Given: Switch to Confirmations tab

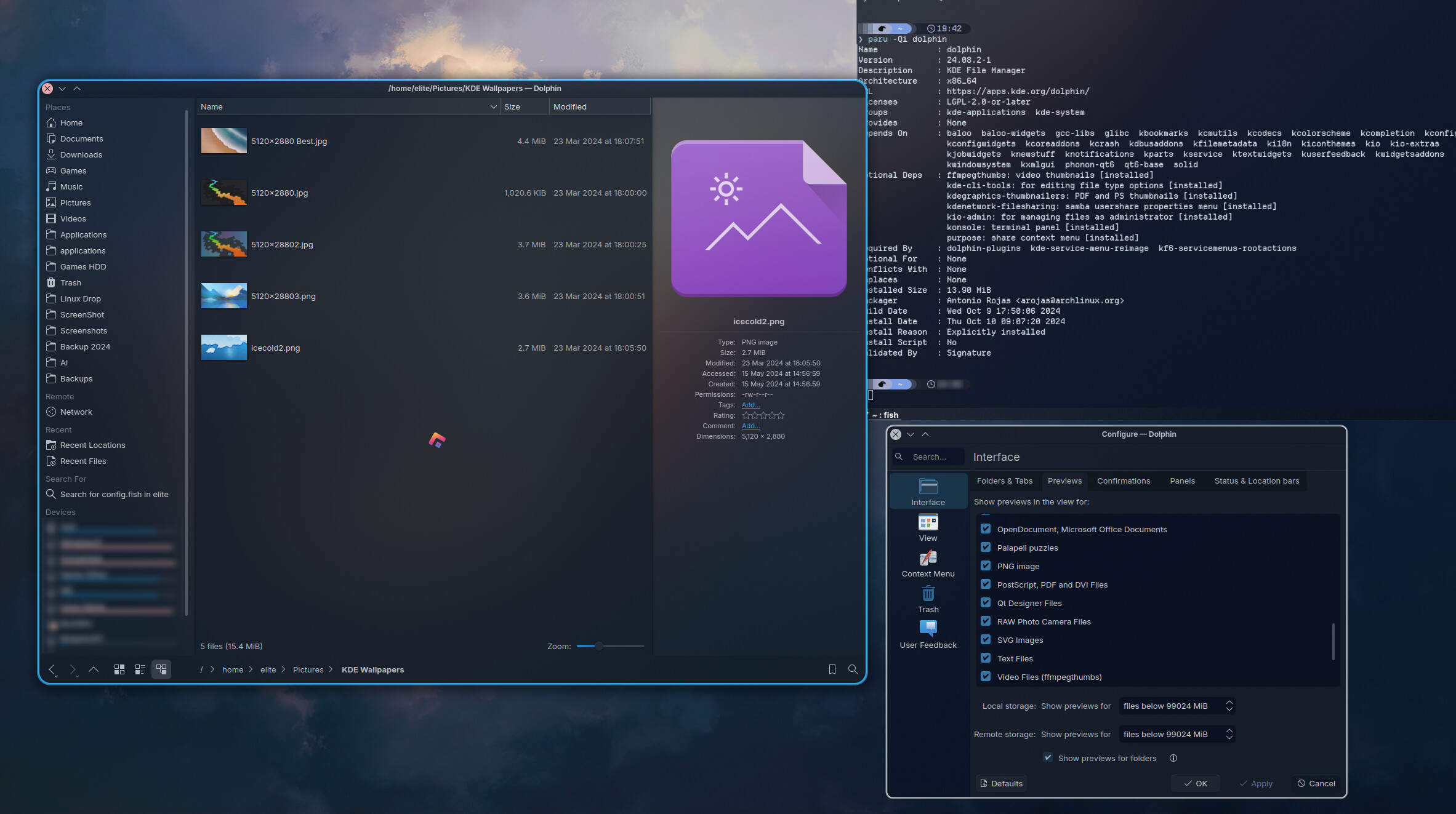Looking at the screenshot, I should point(1124,481).
